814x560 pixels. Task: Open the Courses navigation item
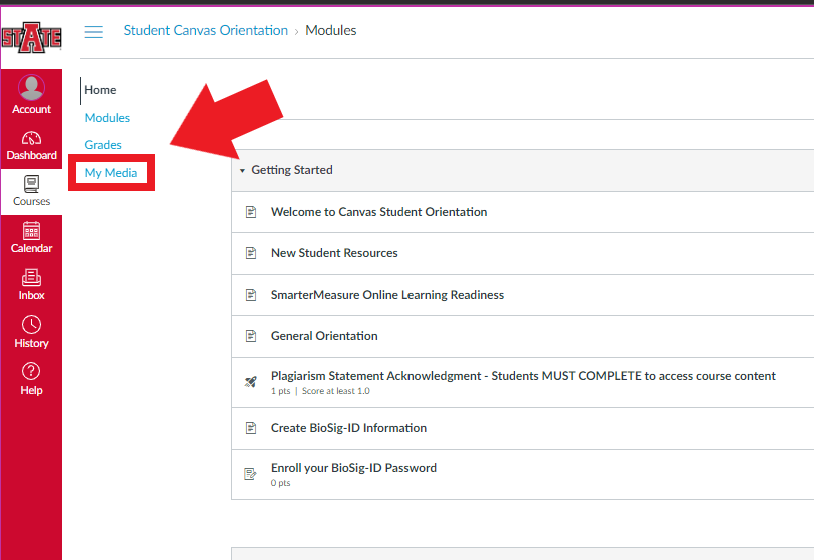click(x=31, y=192)
